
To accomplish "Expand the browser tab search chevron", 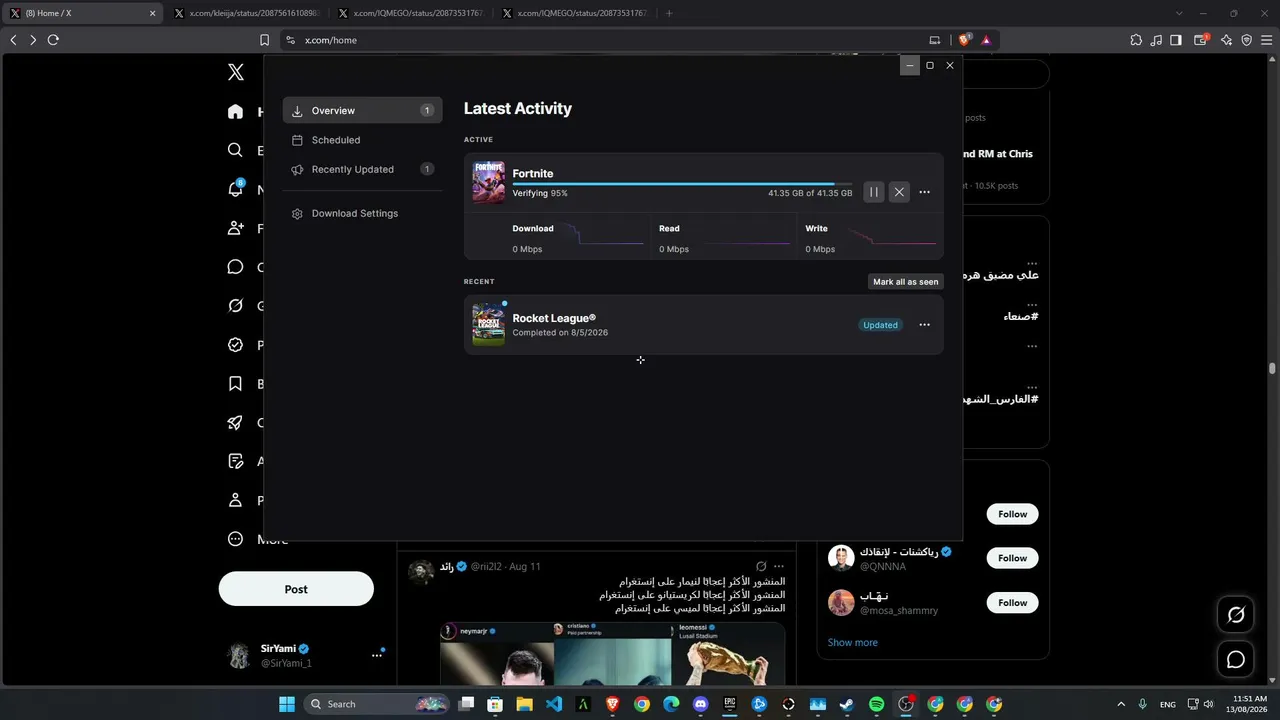I will click(1180, 13).
